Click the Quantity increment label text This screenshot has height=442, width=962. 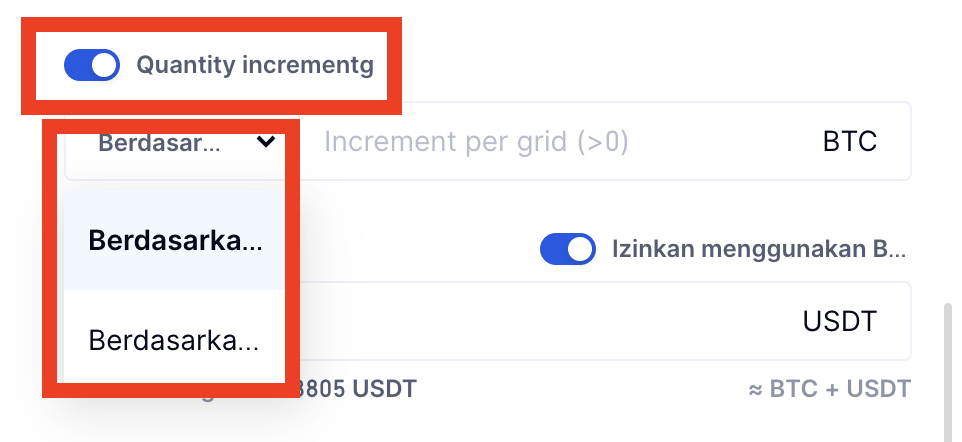tap(254, 66)
